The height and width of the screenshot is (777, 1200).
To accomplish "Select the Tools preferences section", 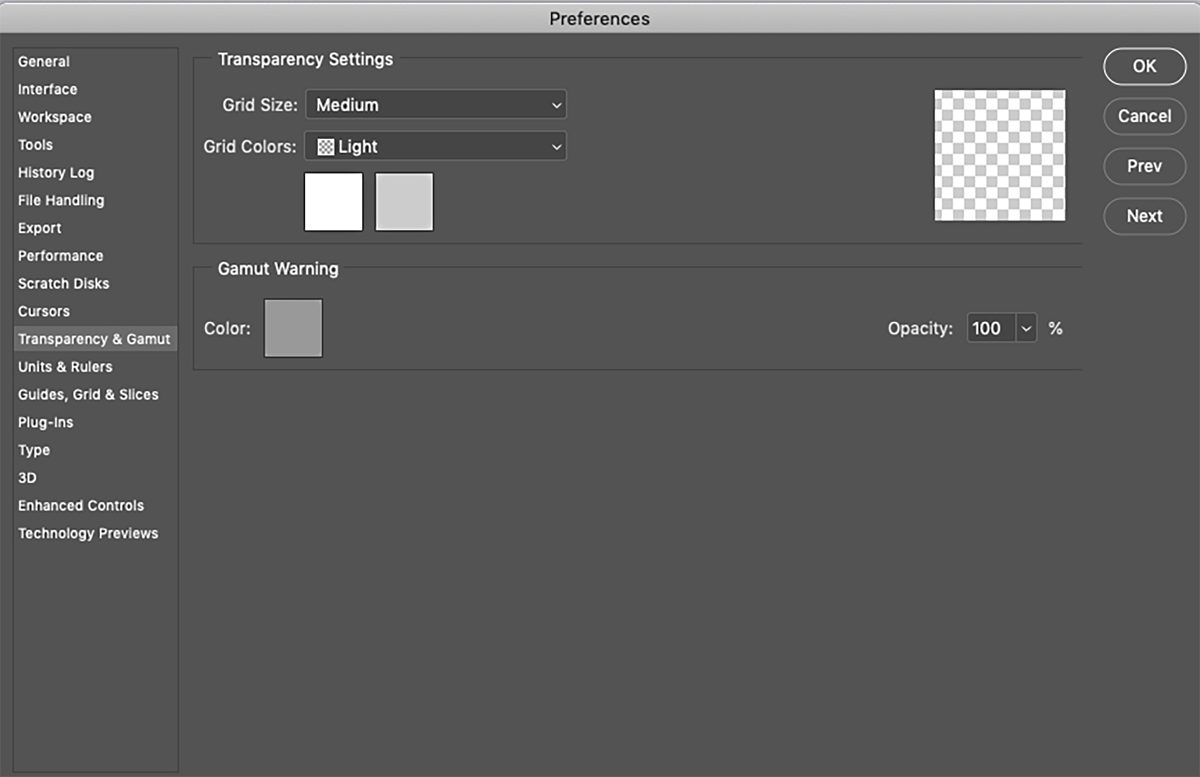I will (35, 144).
